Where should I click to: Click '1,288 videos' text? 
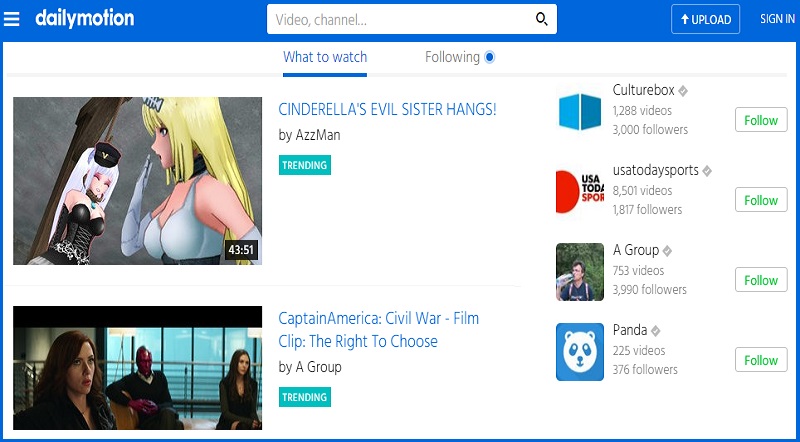point(642,111)
